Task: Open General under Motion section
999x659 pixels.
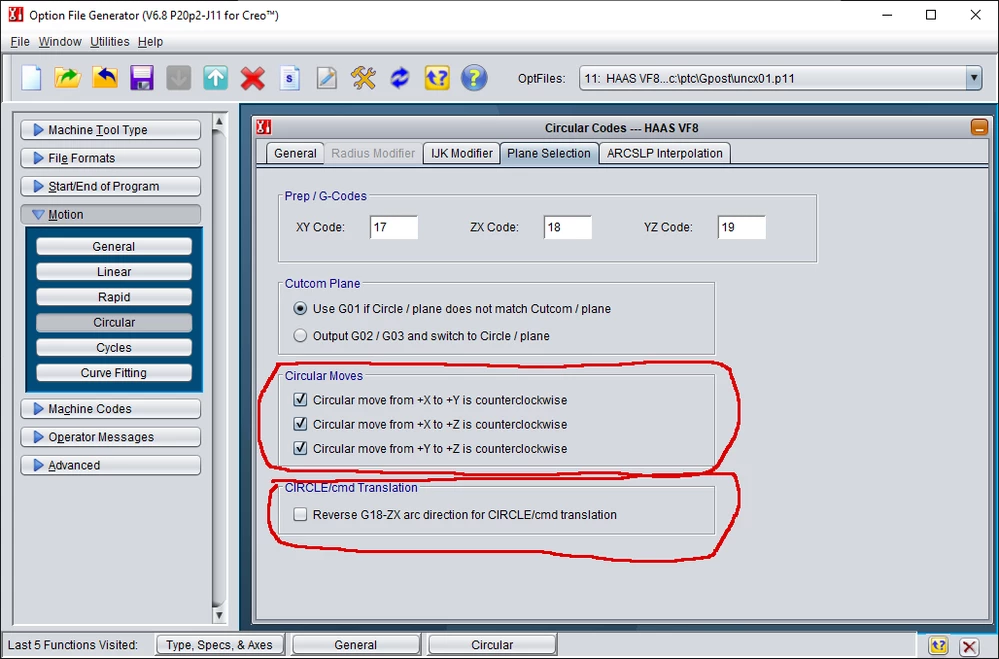Action: point(114,246)
